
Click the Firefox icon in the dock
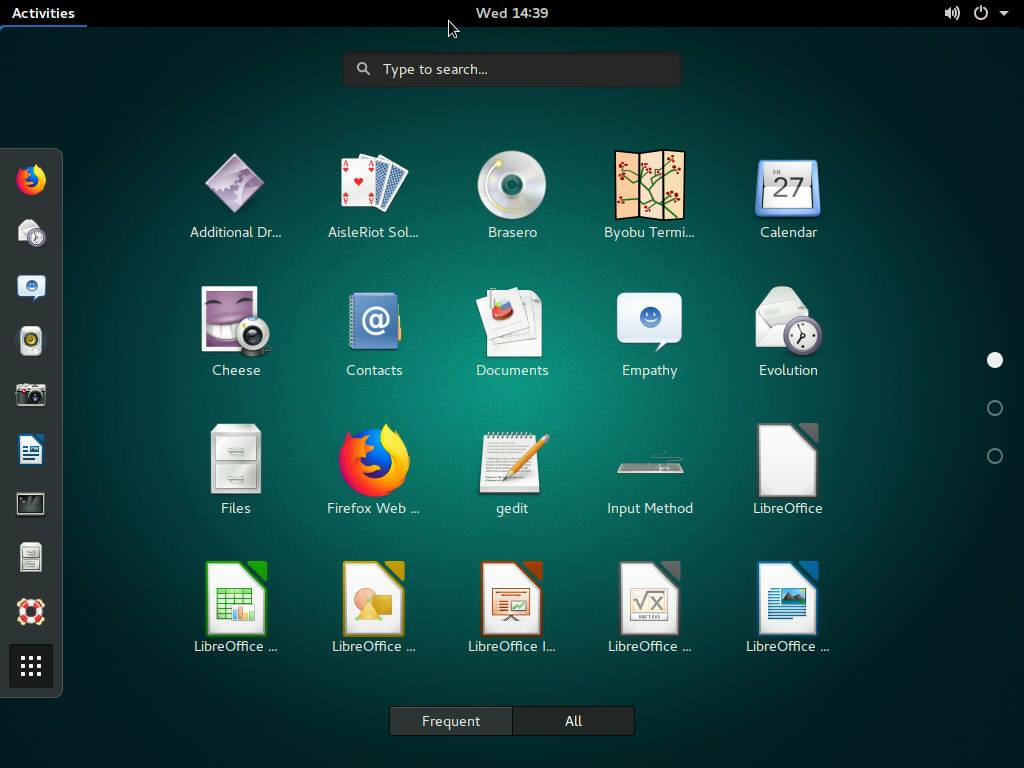(x=31, y=180)
